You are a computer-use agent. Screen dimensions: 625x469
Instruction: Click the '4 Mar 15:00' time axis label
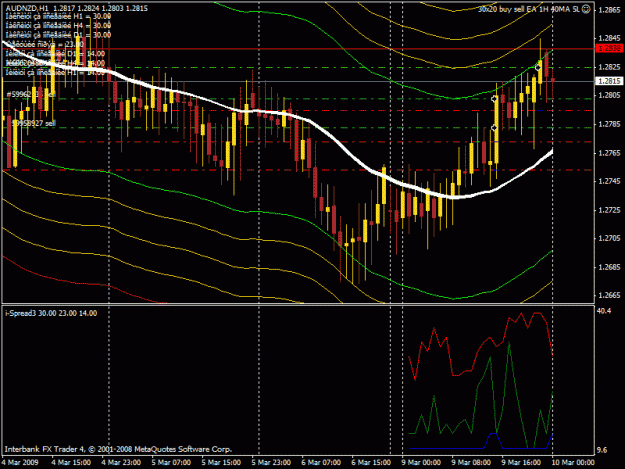tap(71, 462)
